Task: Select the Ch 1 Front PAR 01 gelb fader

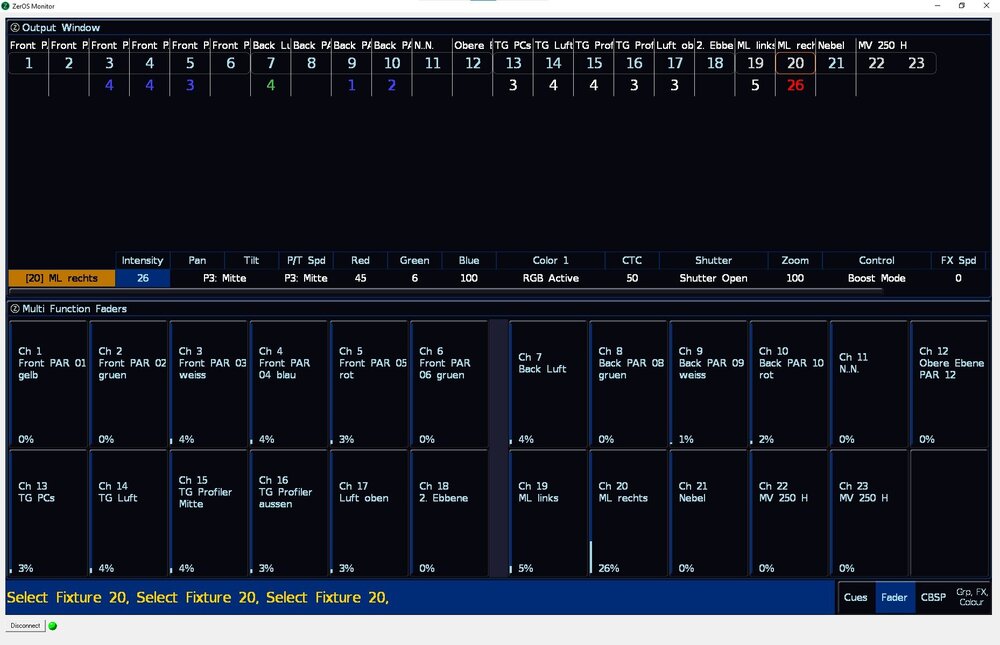Action: tap(48, 384)
